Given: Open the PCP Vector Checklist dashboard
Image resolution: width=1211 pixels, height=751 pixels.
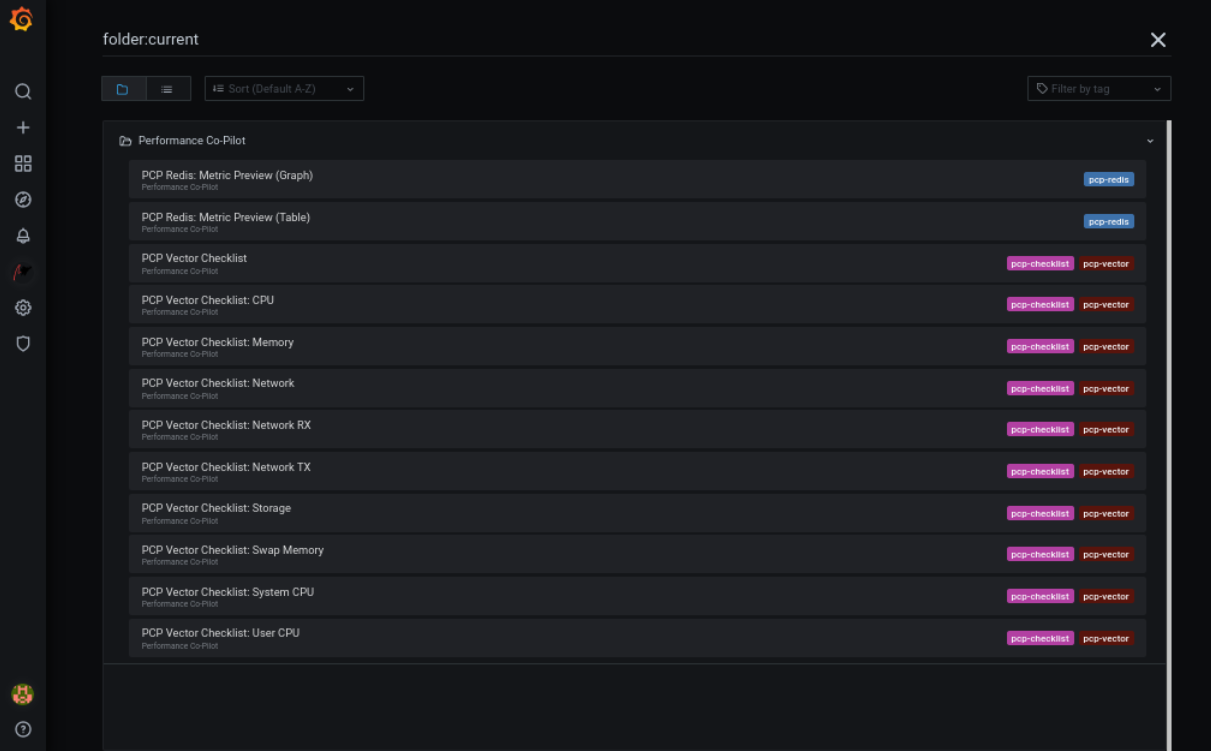Looking at the screenshot, I should 194,258.
